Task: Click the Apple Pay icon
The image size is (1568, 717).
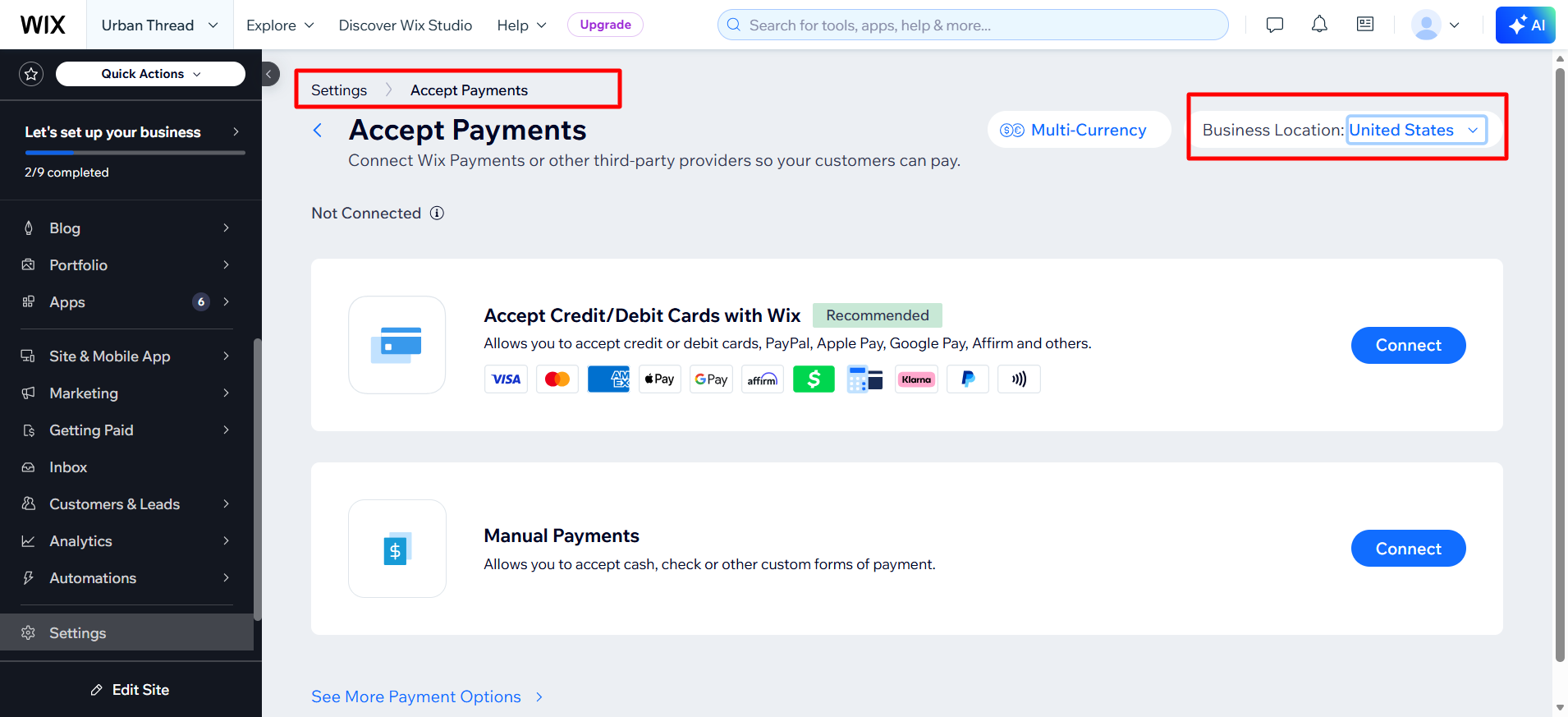Action: 660,379
